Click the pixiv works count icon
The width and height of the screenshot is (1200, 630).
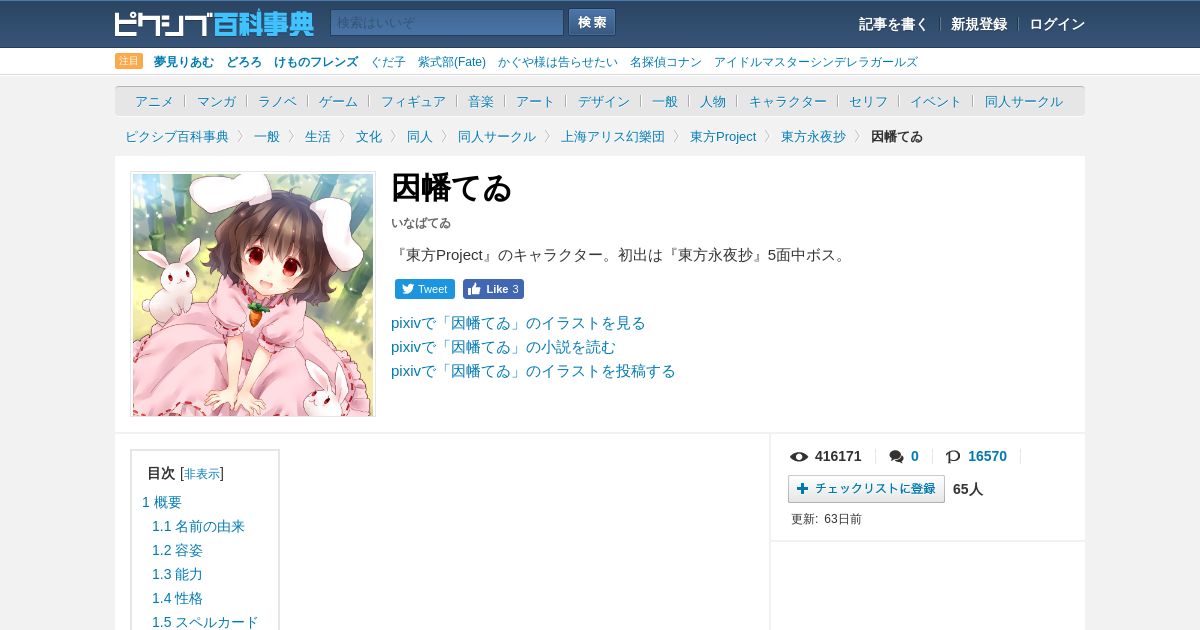[953, 457]
